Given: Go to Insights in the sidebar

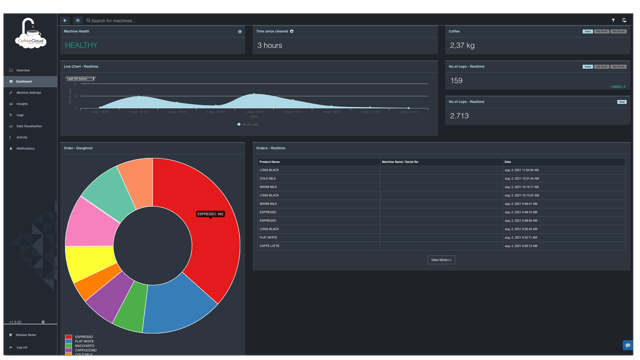Looking at the screenshot, I should (19, 104).
